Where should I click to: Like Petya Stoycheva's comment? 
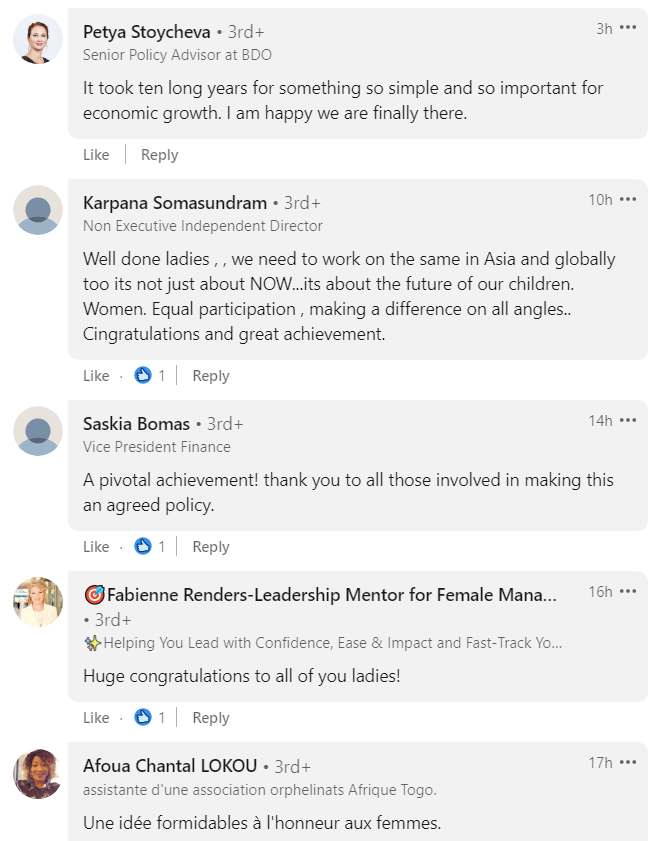[x=96, y=154]
